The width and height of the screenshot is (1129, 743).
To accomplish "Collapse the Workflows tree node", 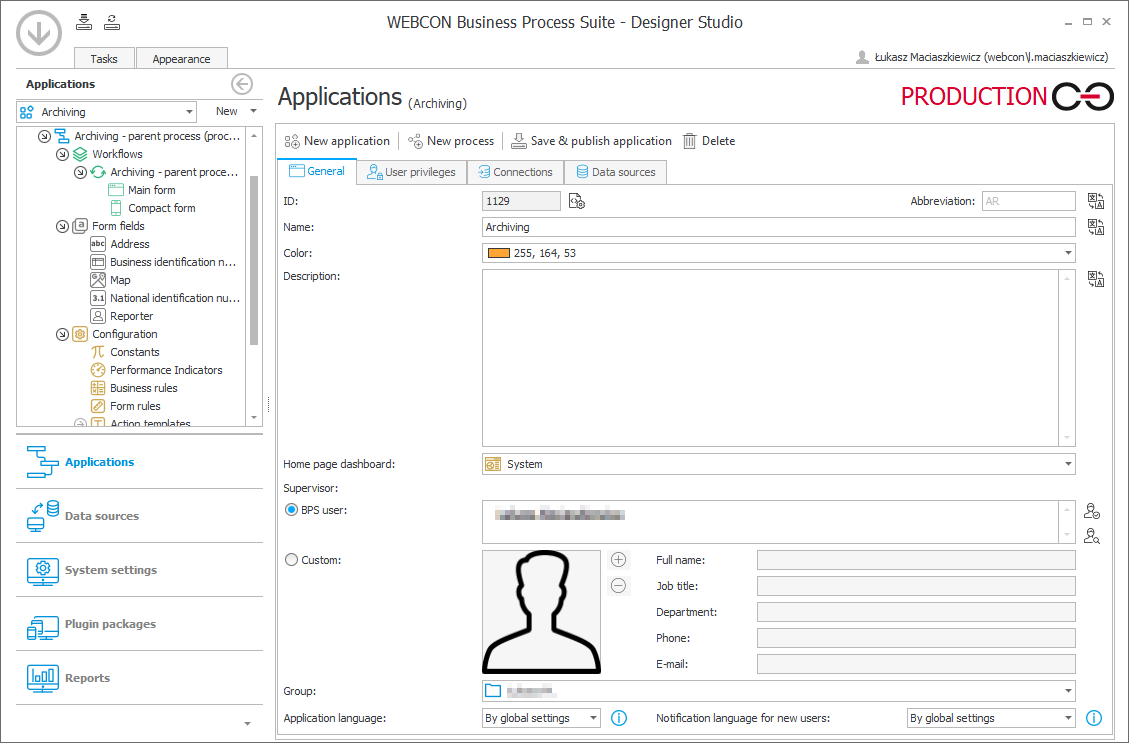I will click(62, 154).
